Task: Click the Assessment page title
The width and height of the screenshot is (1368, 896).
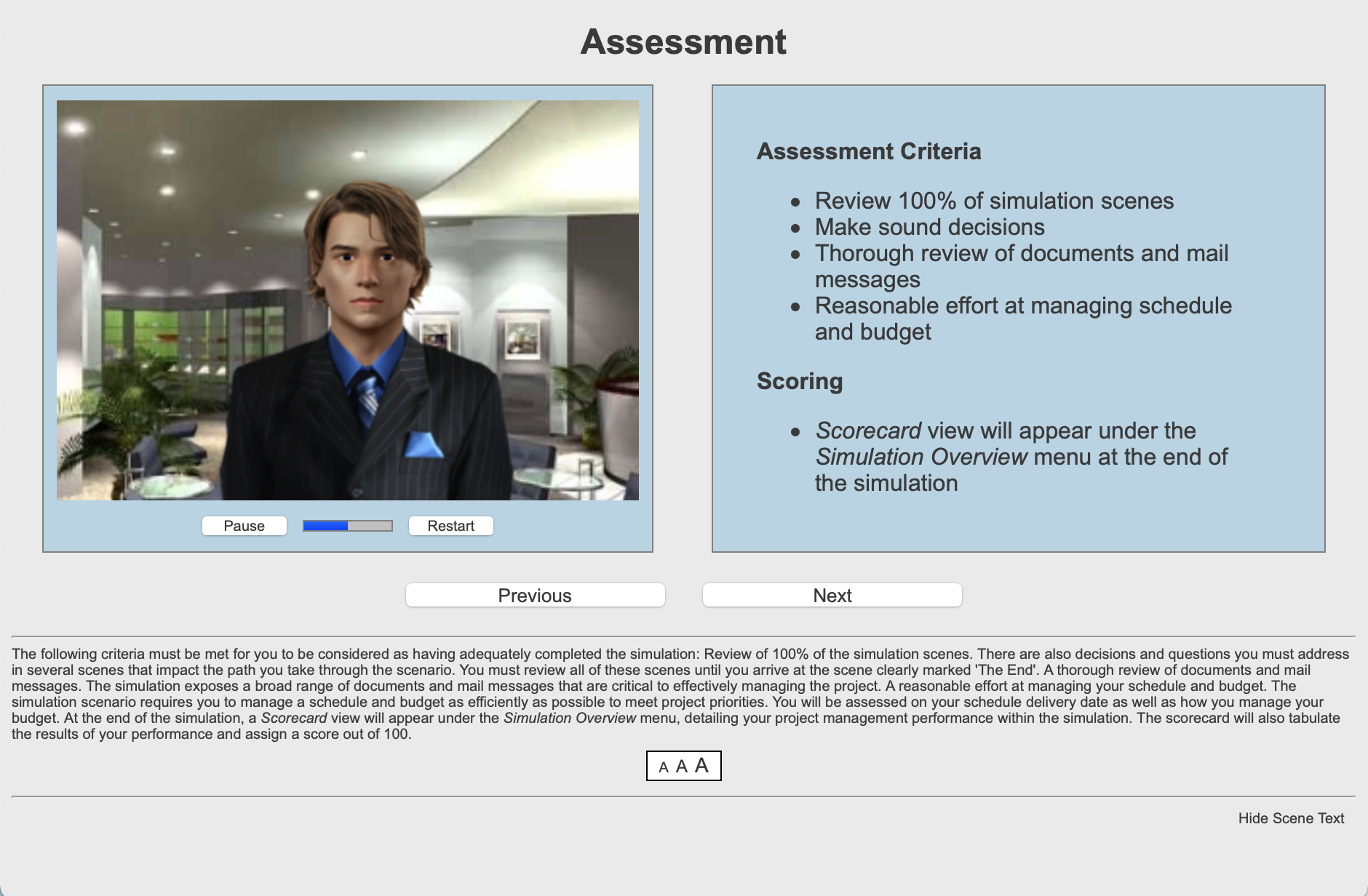Action: [x=683, y=41]
